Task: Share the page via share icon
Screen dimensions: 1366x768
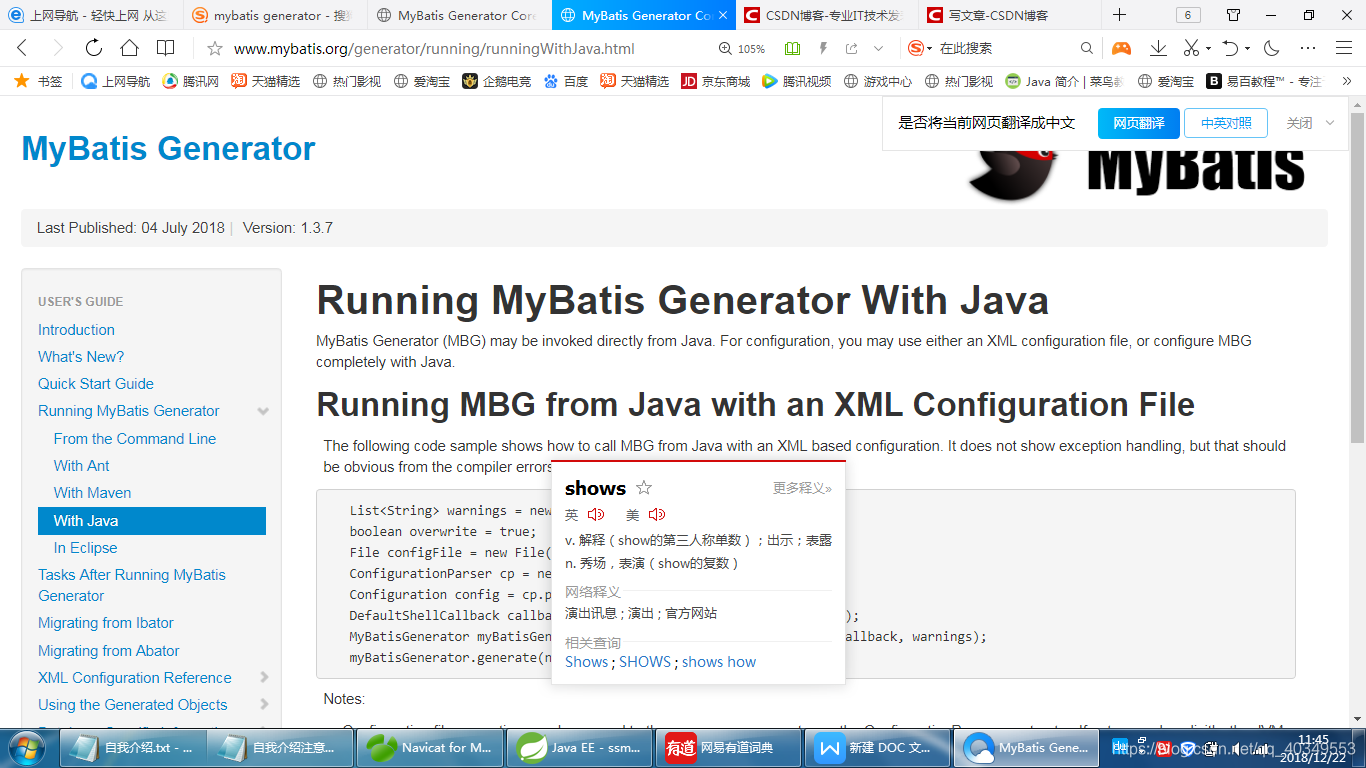Action: tap(851, 48)
